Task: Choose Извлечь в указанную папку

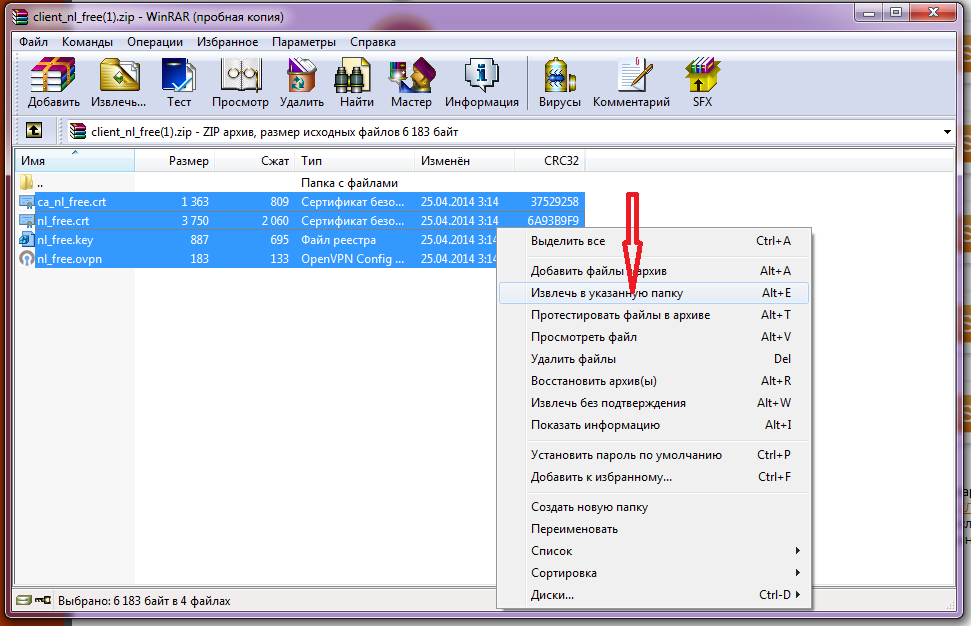Action: coord(654,293)
